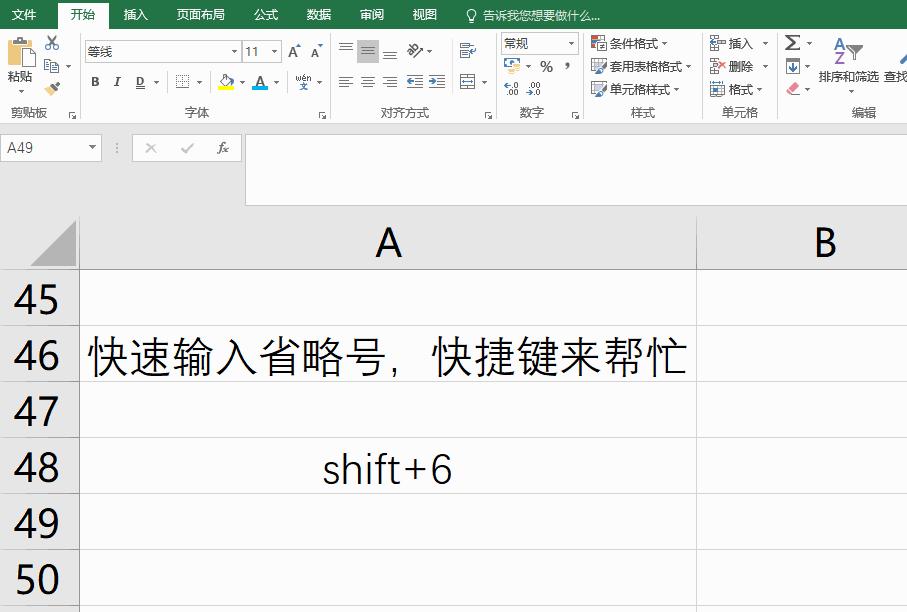
Task: Toggle italic formatting
Action: [116, 80]
